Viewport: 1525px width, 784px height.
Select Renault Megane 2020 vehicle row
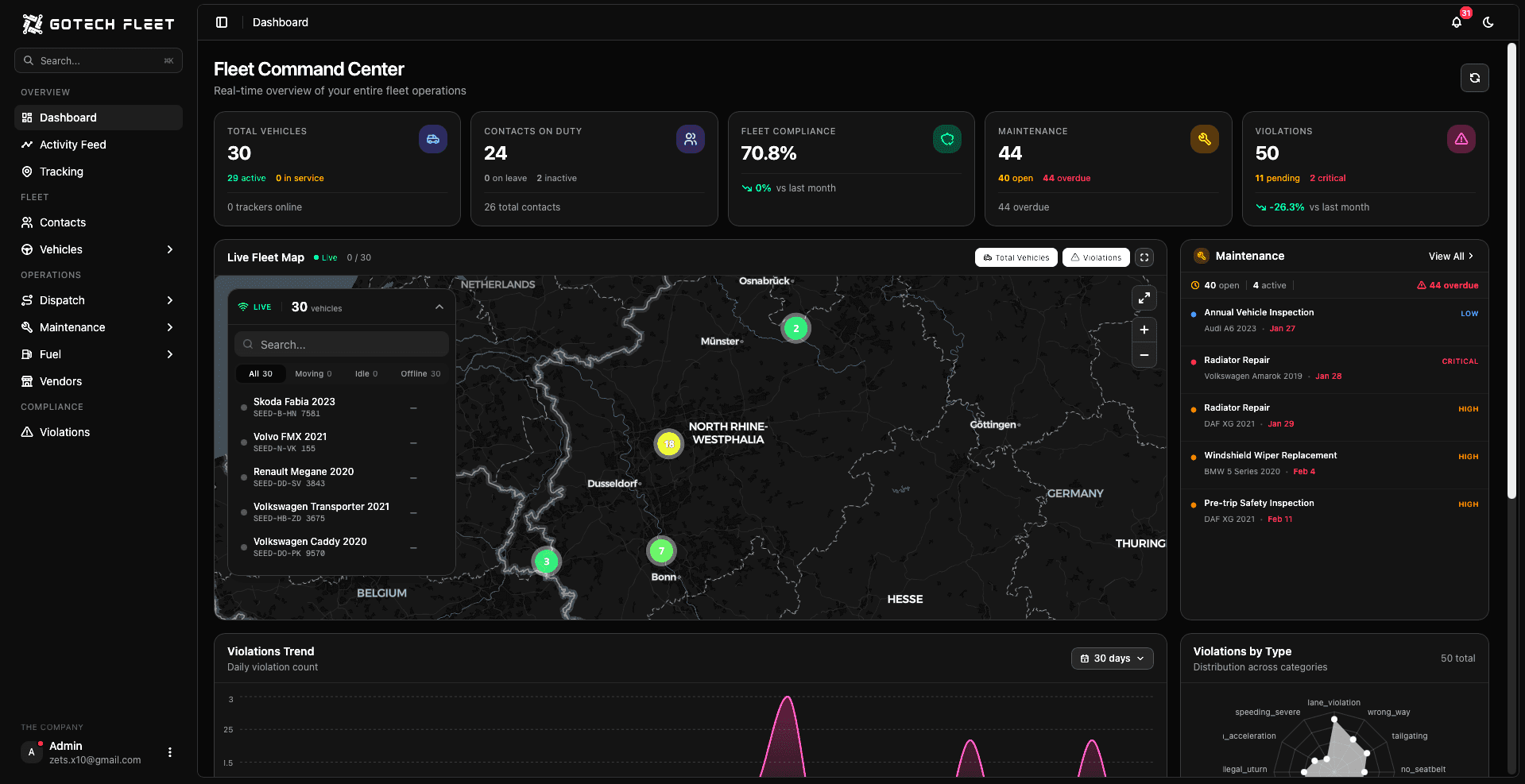pyautogui.click(x=342, y=477)
